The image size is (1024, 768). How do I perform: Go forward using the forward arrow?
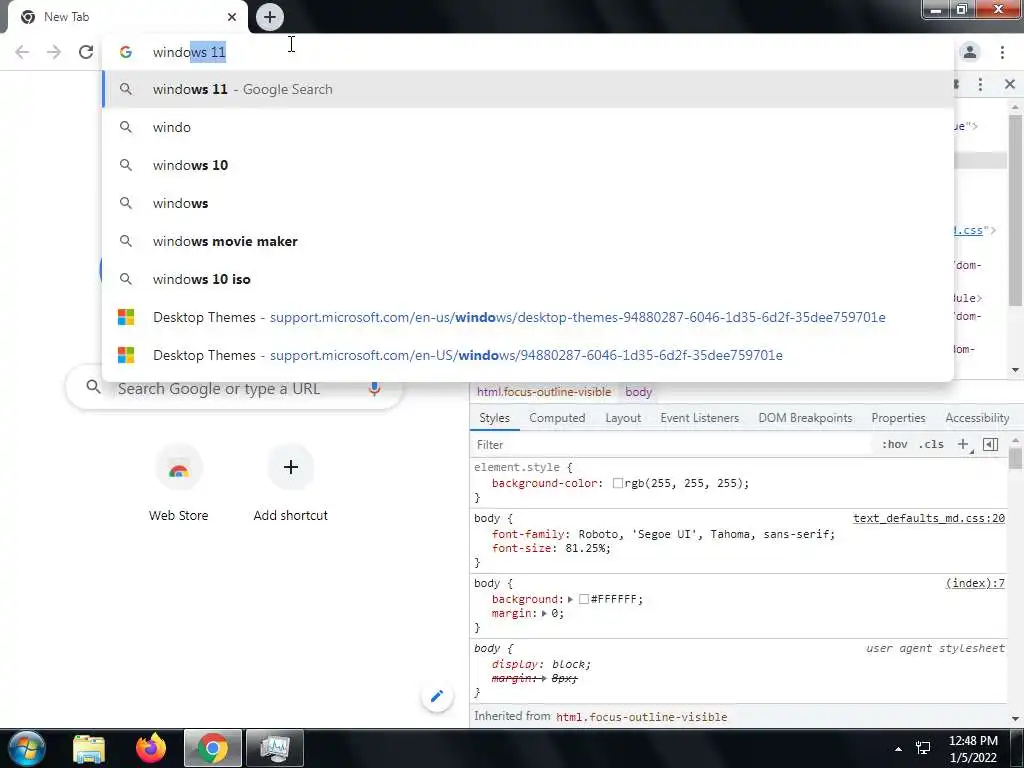(54, 52)
